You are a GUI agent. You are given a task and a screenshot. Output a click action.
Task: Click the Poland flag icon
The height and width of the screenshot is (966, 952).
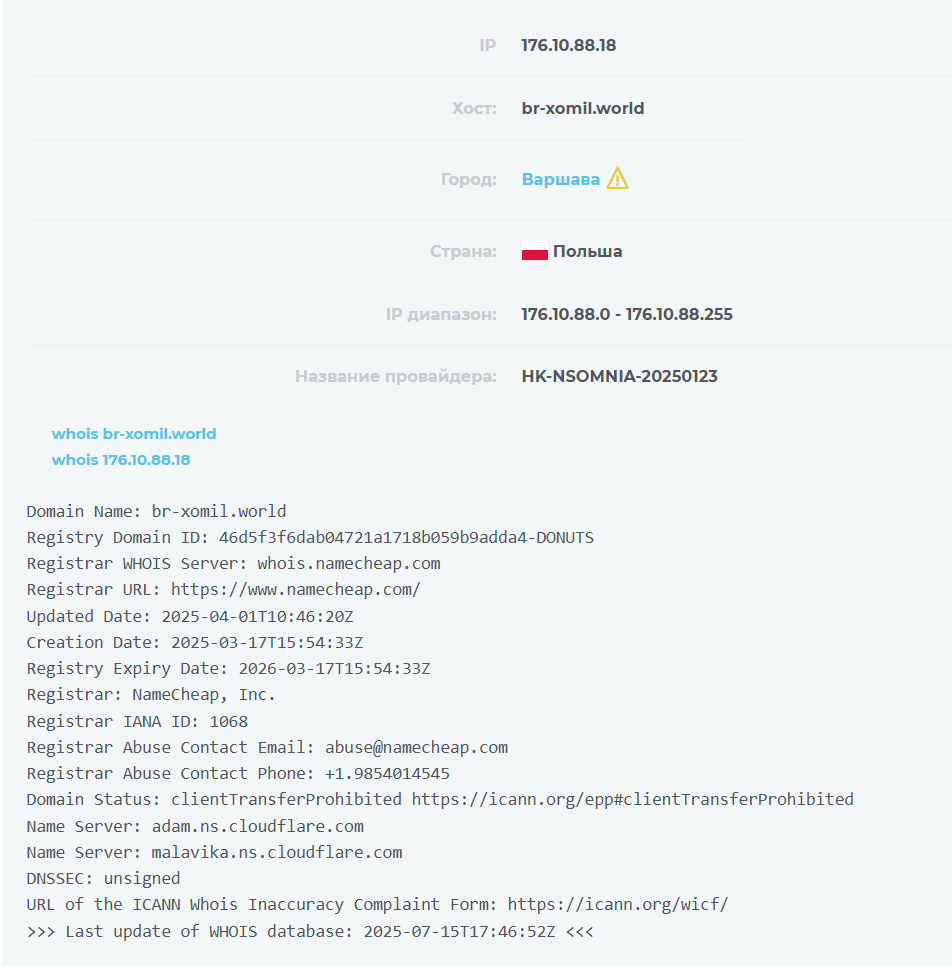click(534, 252)
